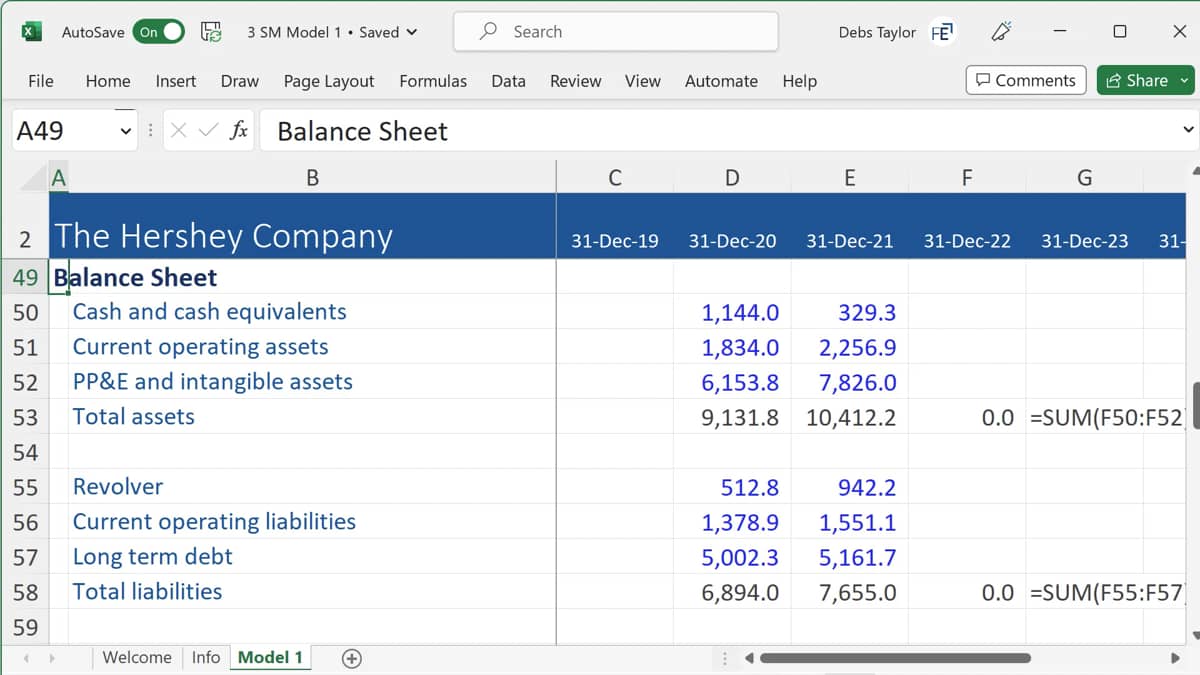Select the Model 1 sheet tab
The height and width of the screenshot is (675, 1200).
coord(270,657)
